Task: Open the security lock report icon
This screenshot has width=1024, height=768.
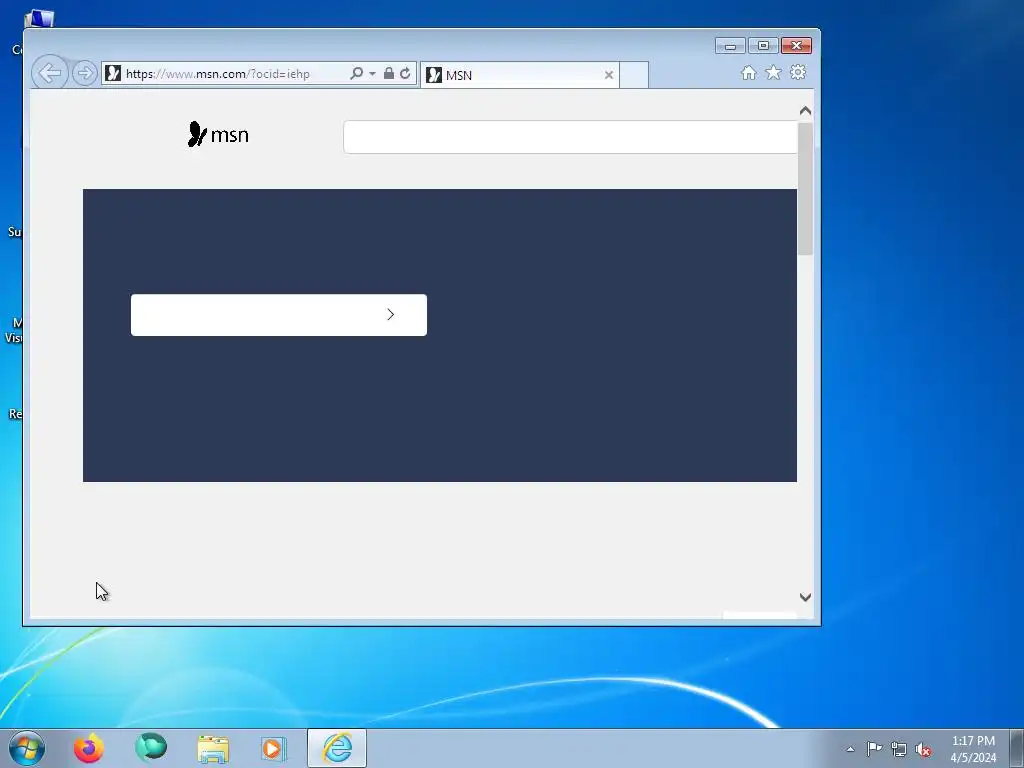Action: point(389,73)
